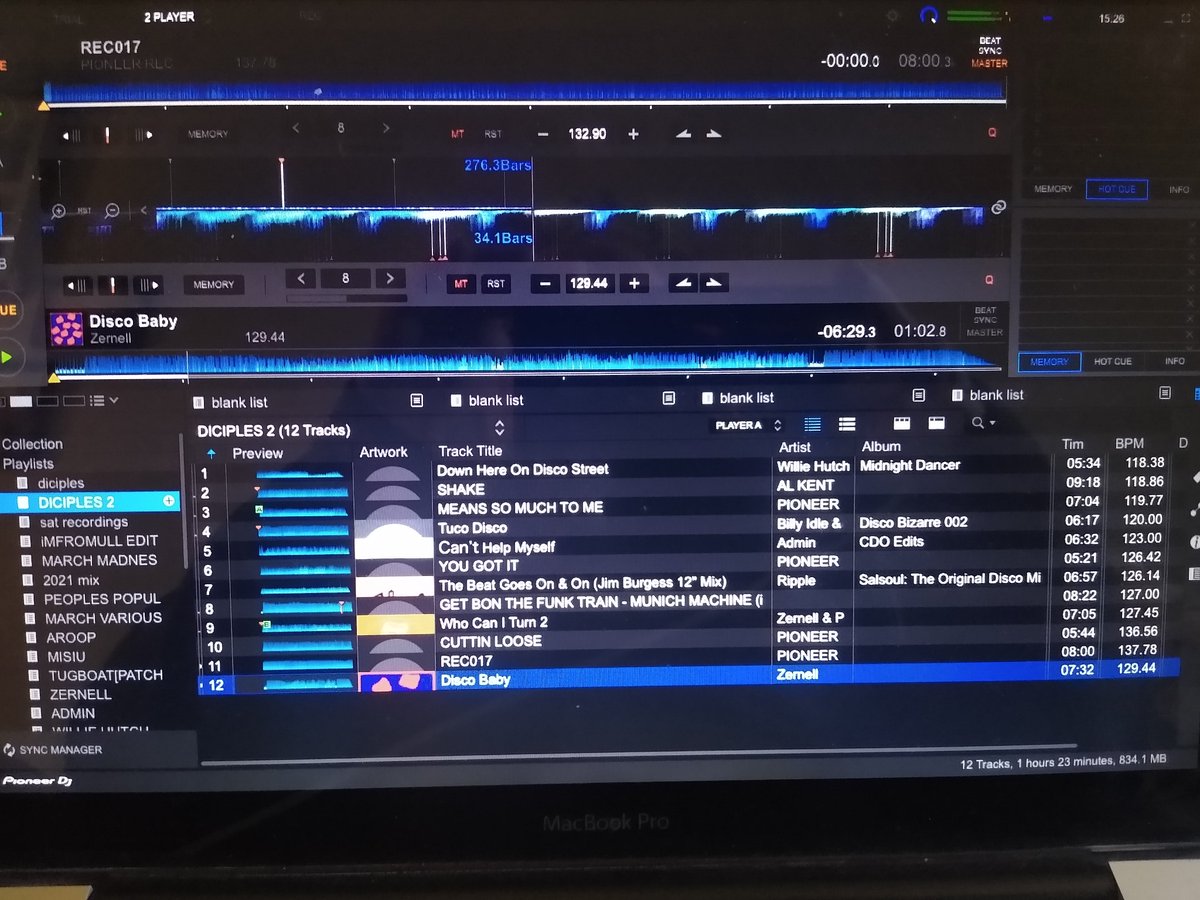The width and height of the screenshot is (1200, 900).
Task: Reset tempo RST on 129.44 deck
Action: (x=496, y=284)
